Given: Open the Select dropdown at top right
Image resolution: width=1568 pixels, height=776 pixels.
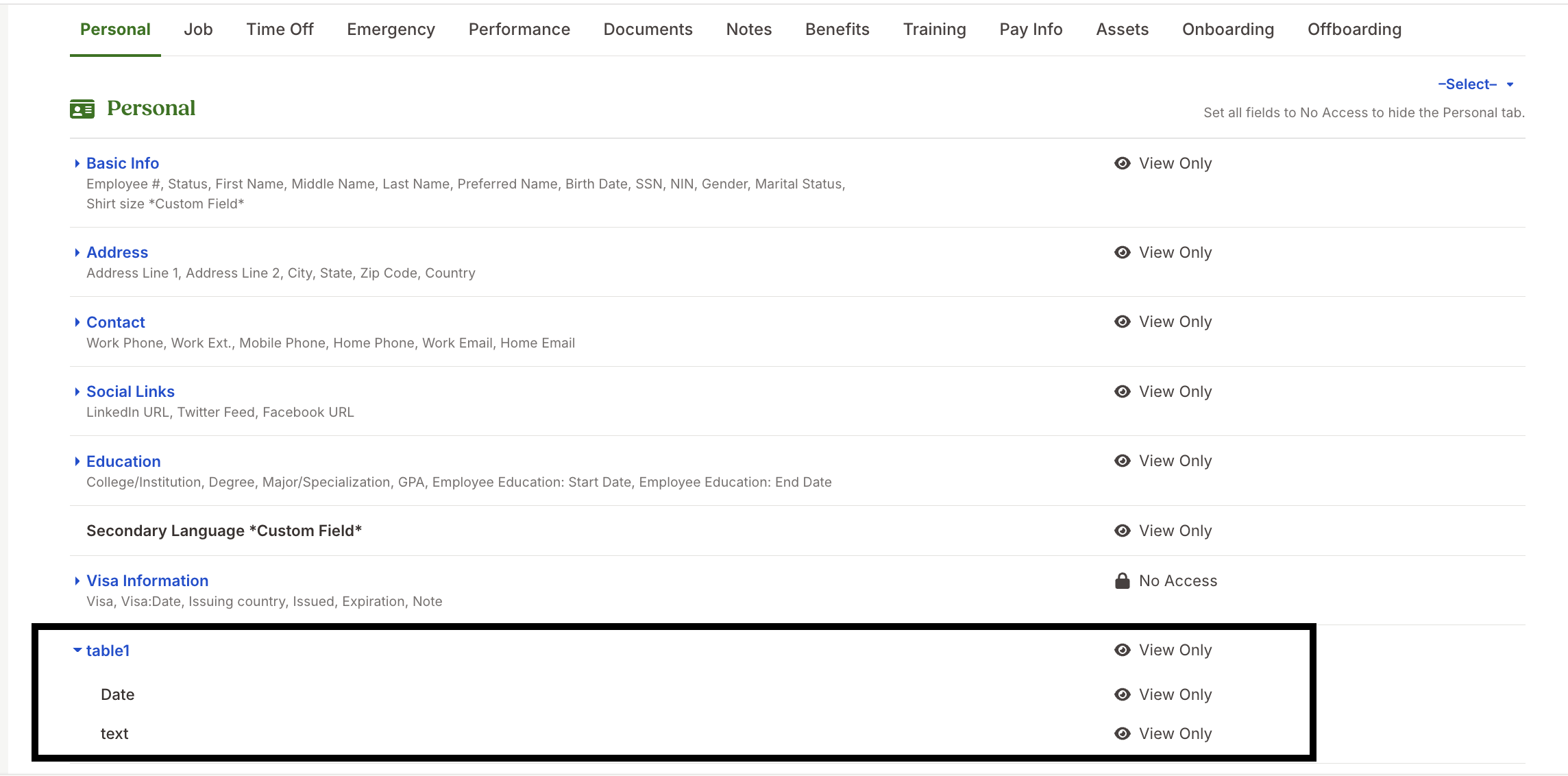Looking at the screenshot, I should click(x=1475, y=84).
